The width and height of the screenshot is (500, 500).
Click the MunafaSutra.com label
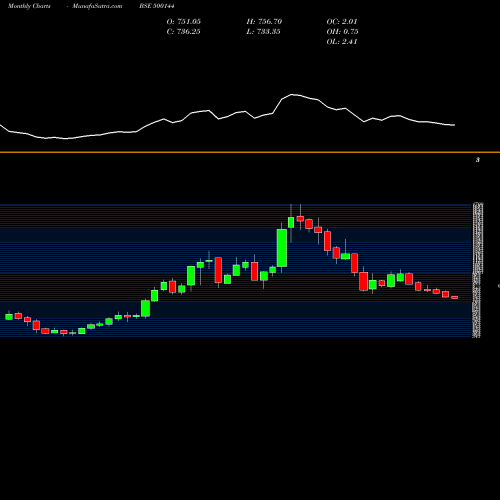(x=97, y=6)
